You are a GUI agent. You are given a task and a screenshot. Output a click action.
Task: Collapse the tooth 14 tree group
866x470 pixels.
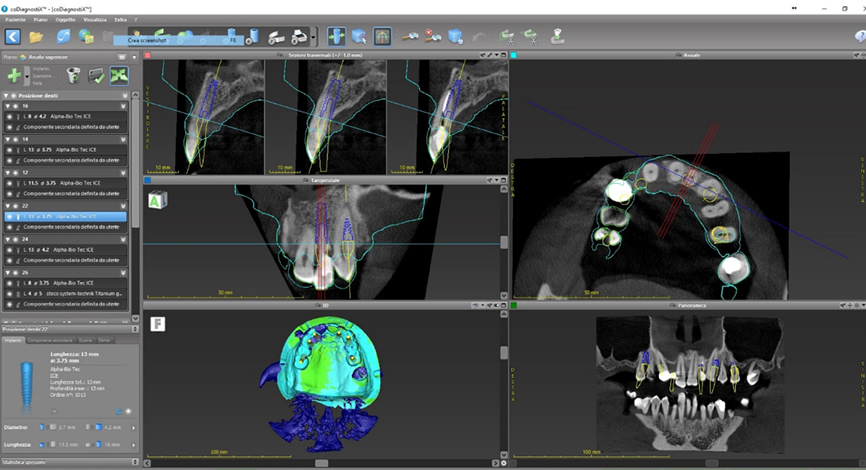tap(8, 139)
